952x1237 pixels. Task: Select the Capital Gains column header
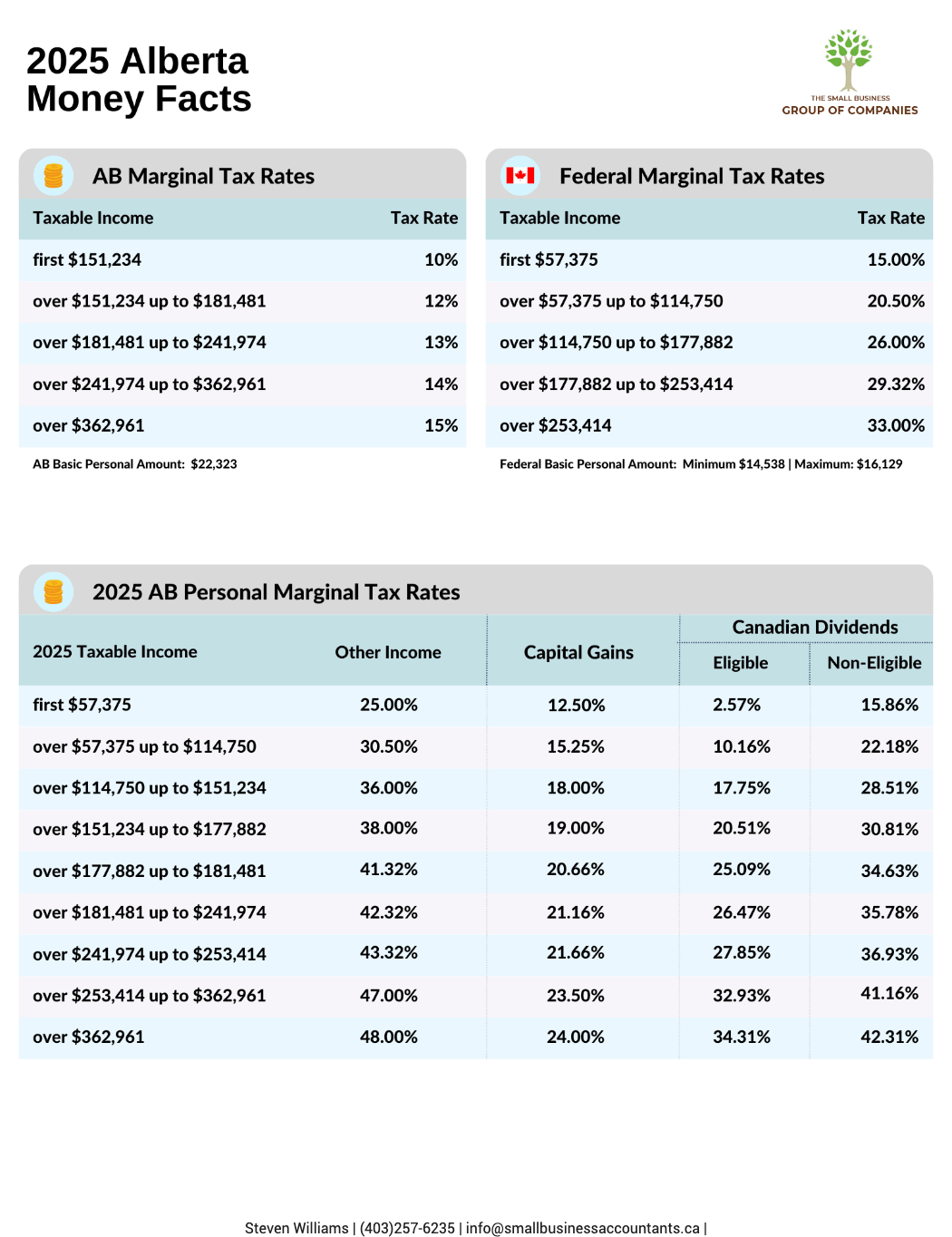(x=578, y=652)
